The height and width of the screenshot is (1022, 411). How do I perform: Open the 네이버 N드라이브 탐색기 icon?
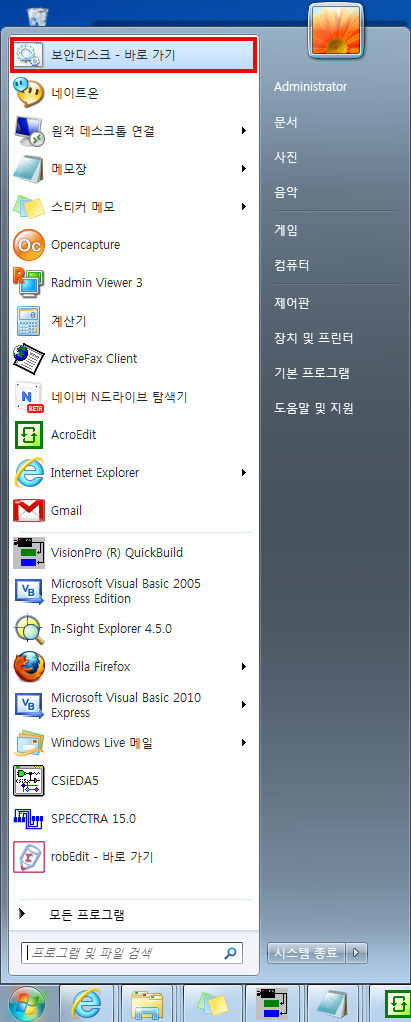click(x=29, y=396)
